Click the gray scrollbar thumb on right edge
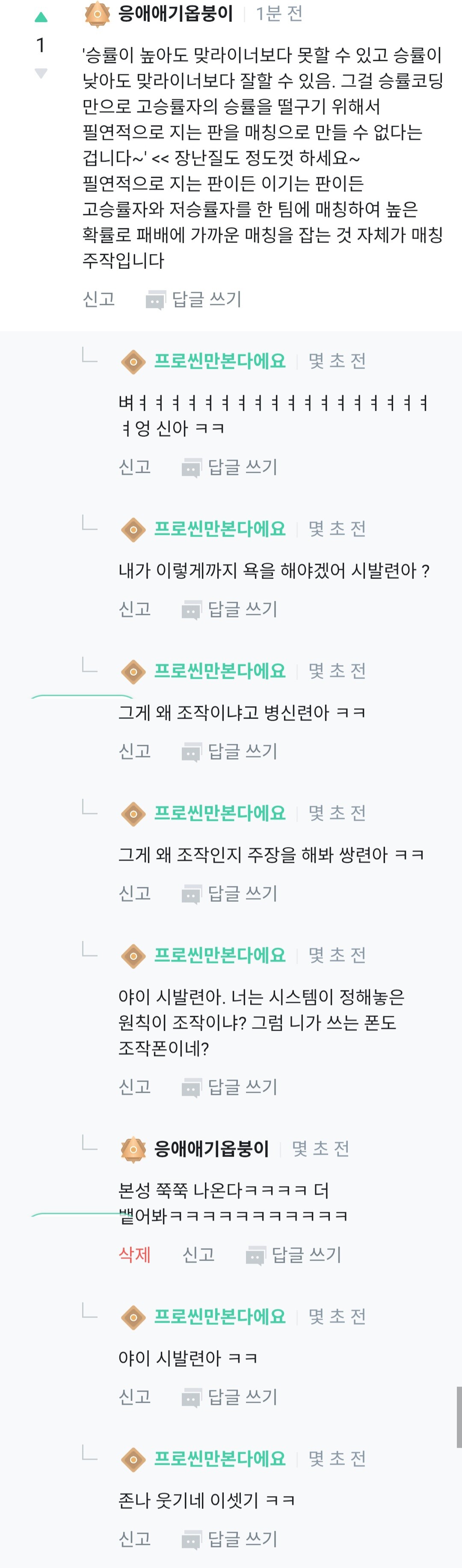Viewport: 462px width, 1568px height. tap(459, 1416)
